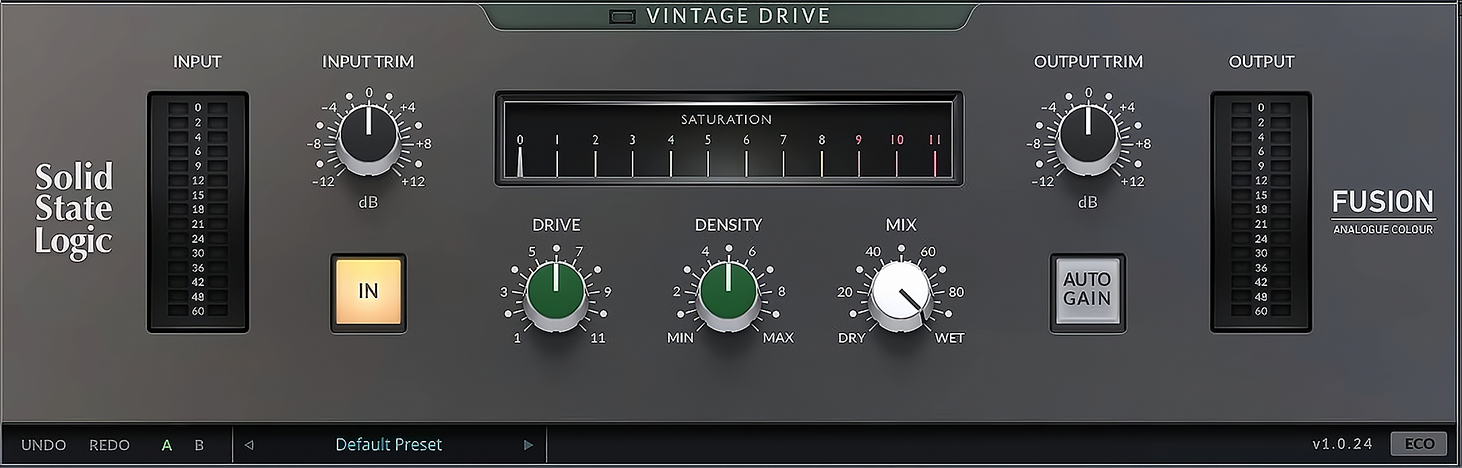Screen dimensions: 1462x468
Task: Click the Solid State Logic logo
Action: [74, 210]
